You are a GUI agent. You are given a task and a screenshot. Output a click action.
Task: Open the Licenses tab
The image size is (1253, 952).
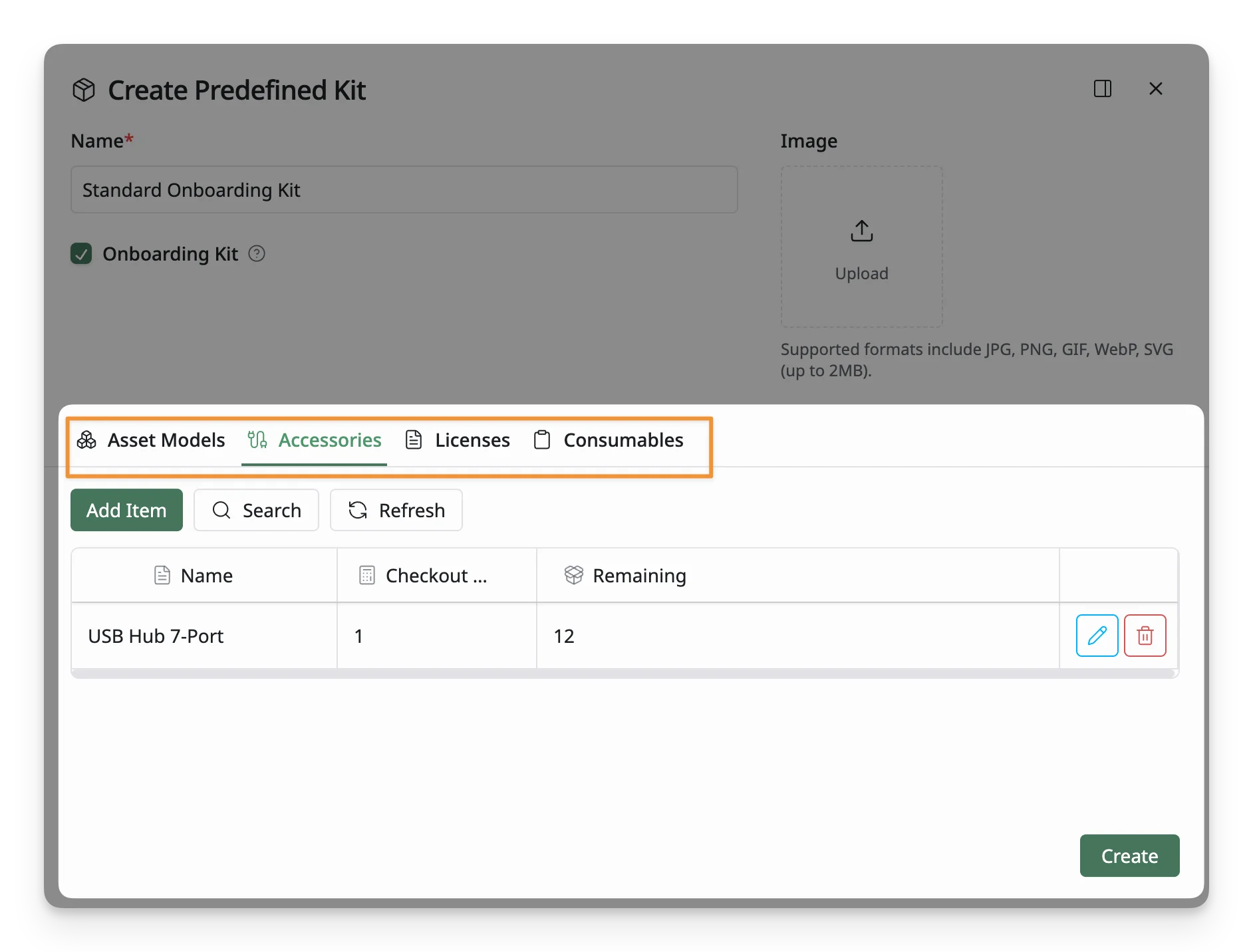(458, 440)
